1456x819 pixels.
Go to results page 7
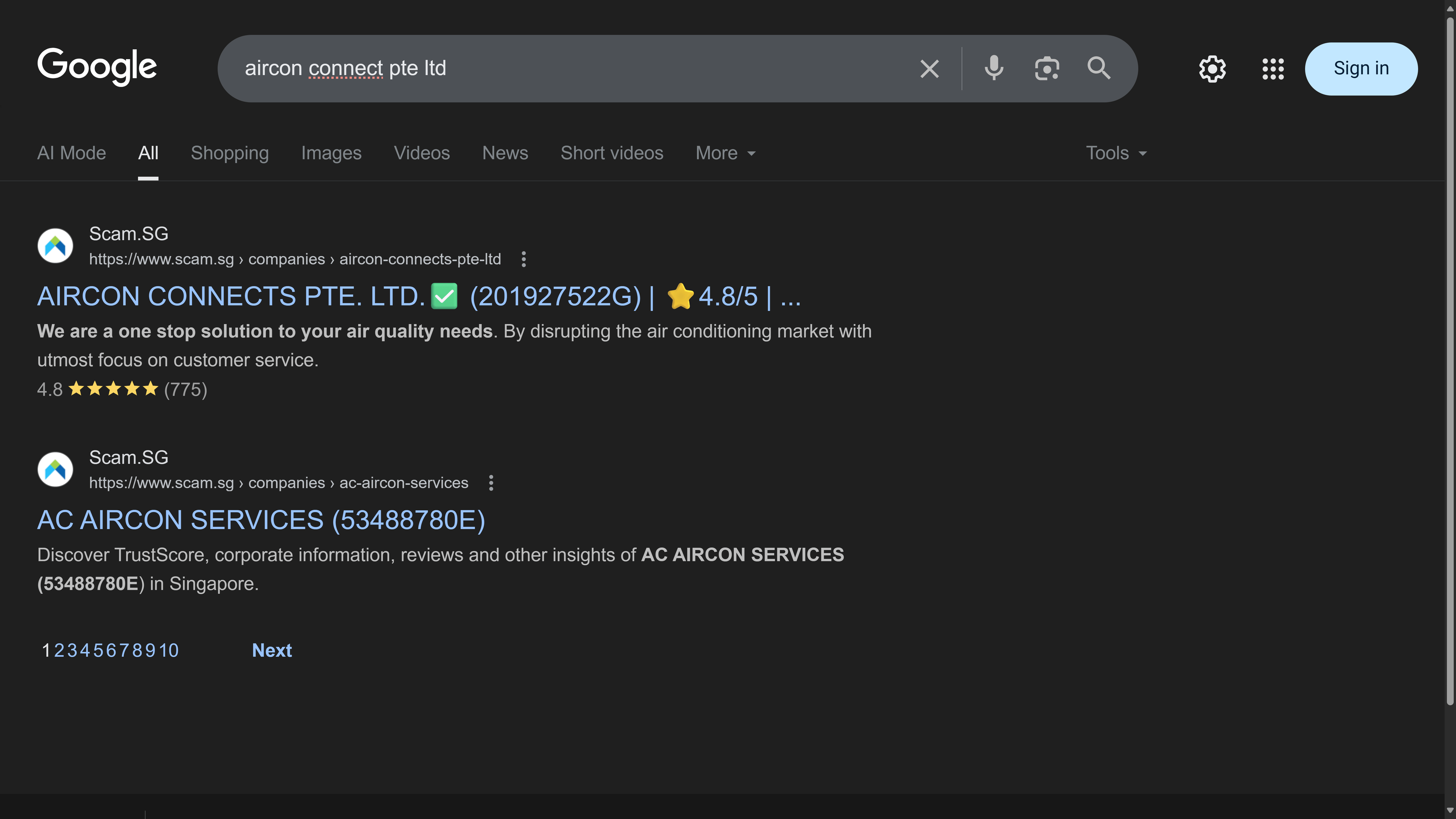point(124,651)
